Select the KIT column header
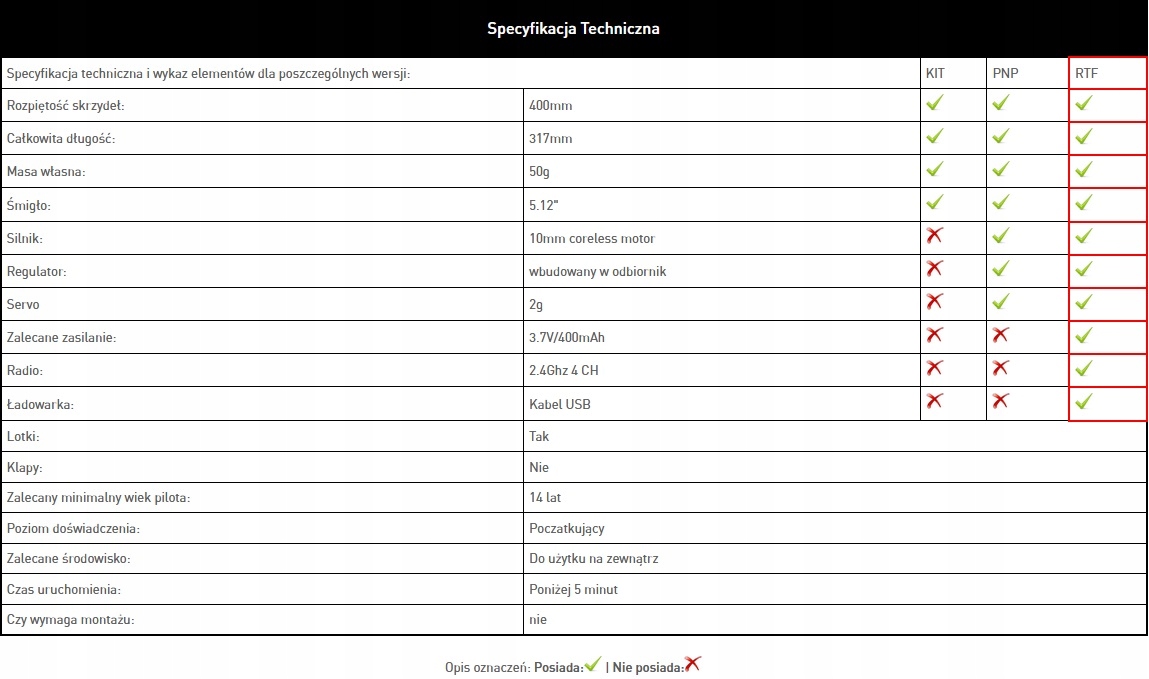The width and height of the screenshot is (1149, 679). point(935,73)
